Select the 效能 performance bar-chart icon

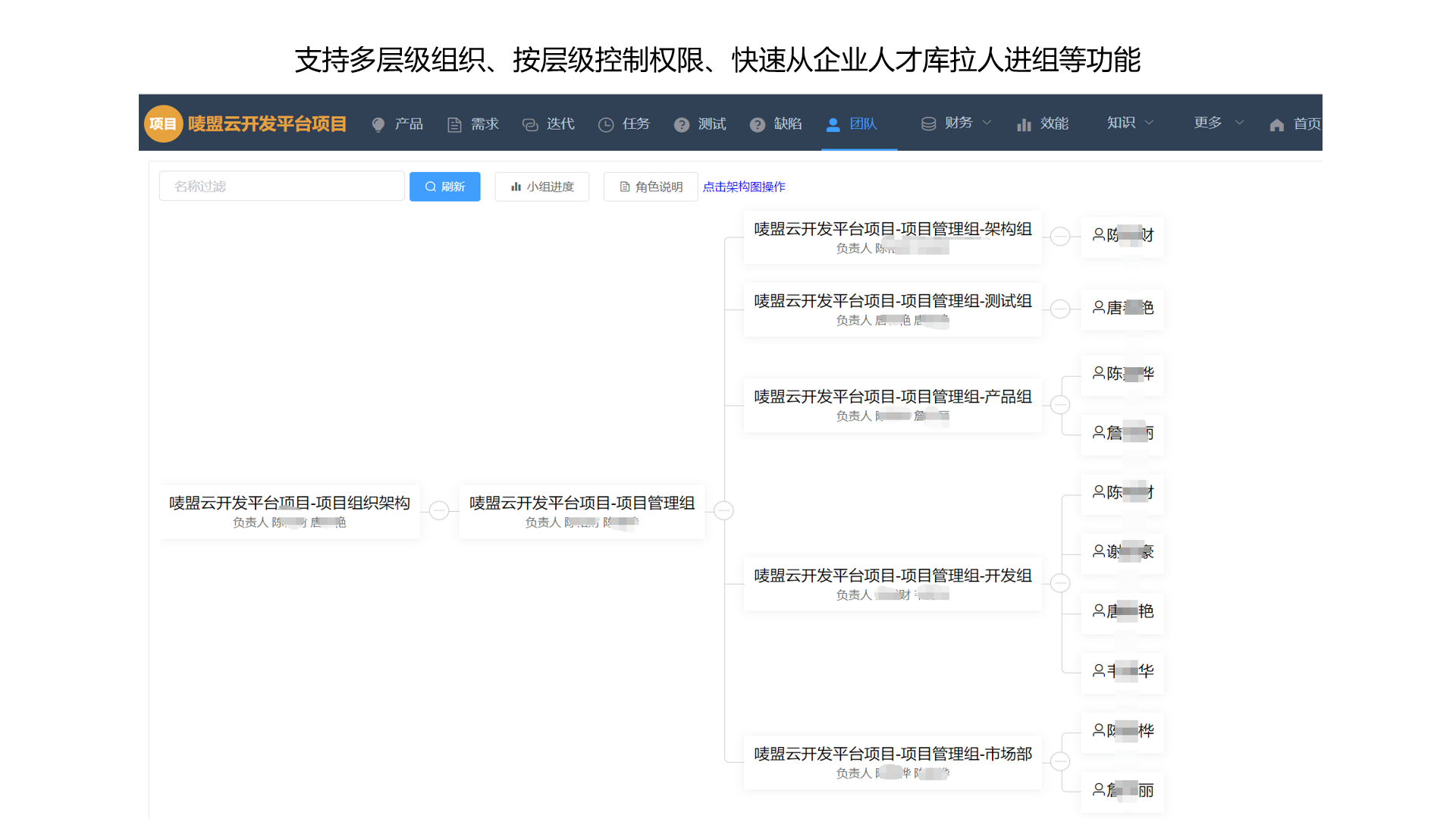click(1024, 124)
